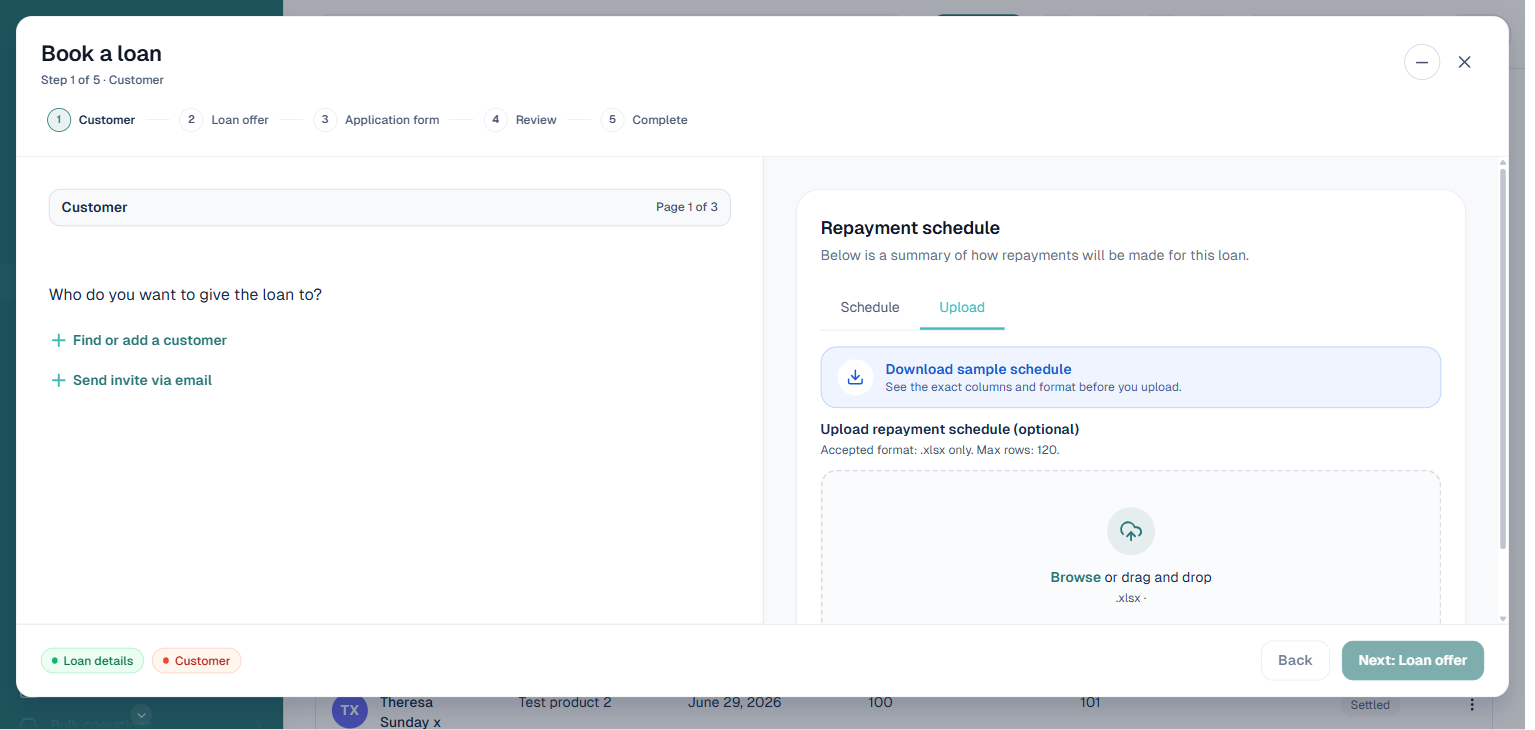Click the cloud upload icon

pos(1130,531)
